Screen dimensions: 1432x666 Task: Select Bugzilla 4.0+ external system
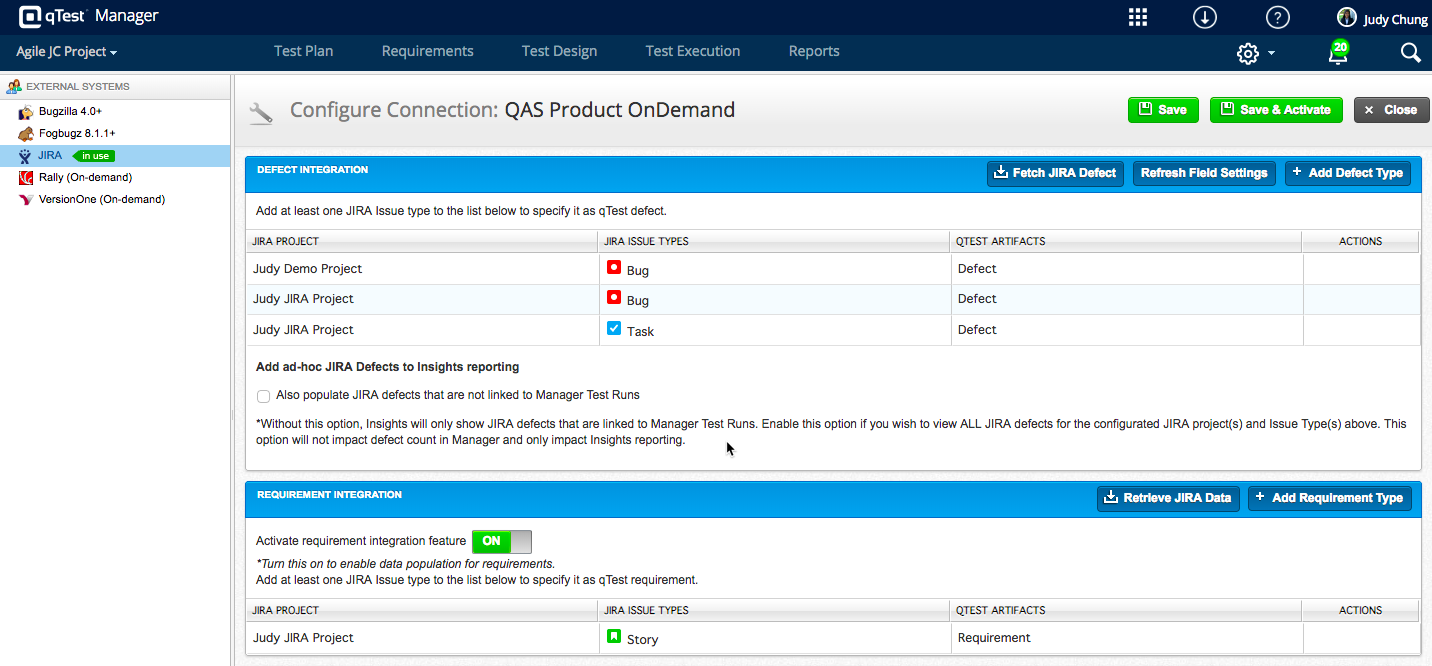(x=70, y=111)
